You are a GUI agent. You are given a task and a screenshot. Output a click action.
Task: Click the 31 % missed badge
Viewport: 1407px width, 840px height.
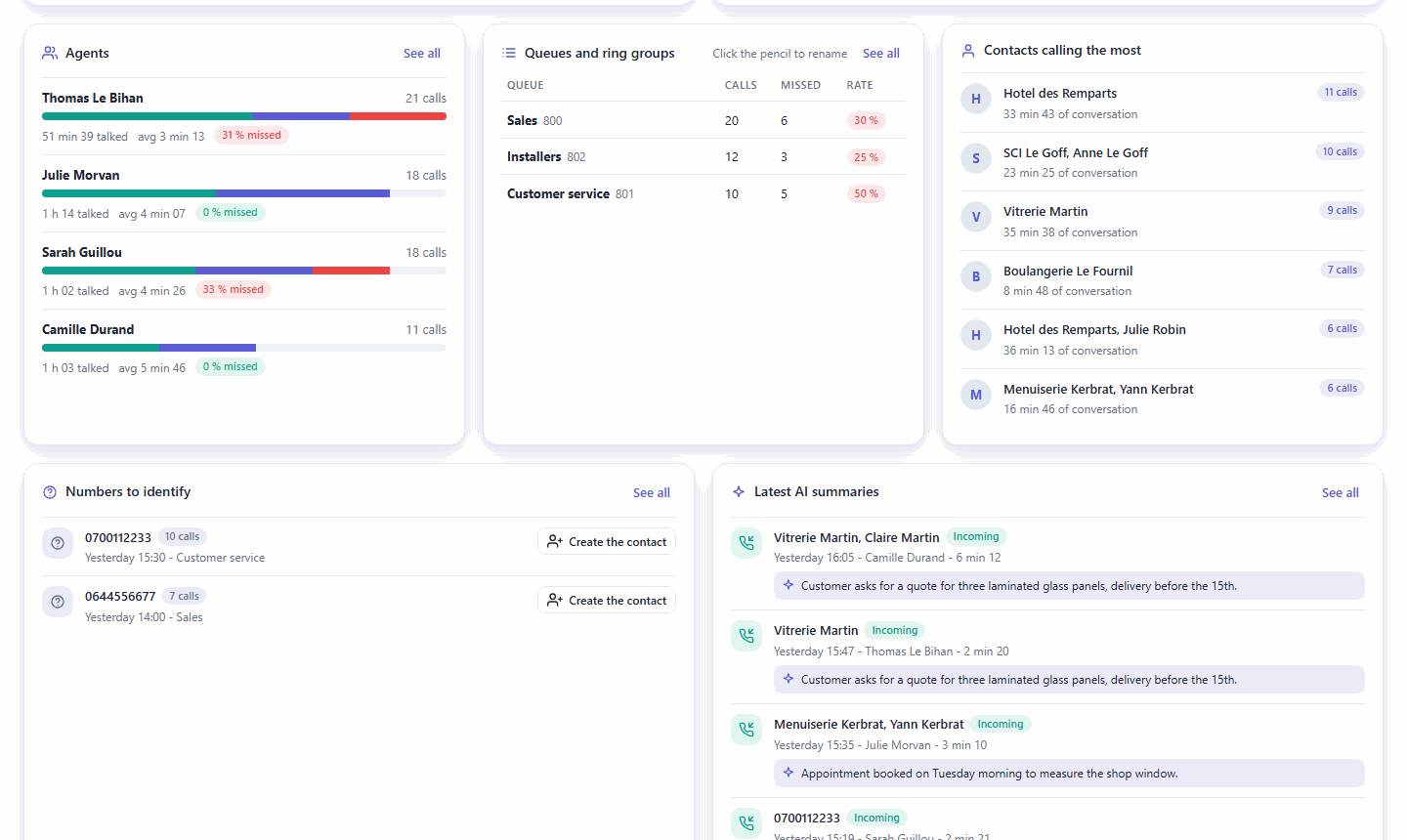click(251, 136)
